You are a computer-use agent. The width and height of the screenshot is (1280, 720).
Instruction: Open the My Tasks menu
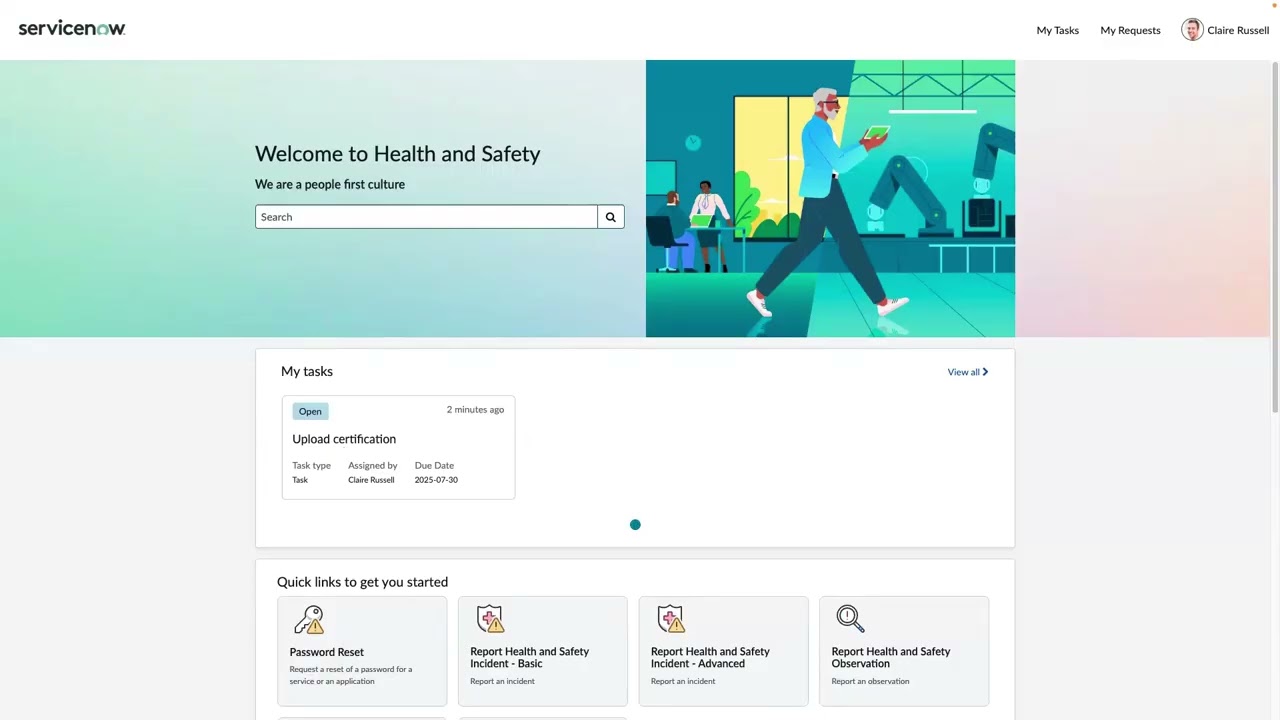point(1057,30)
